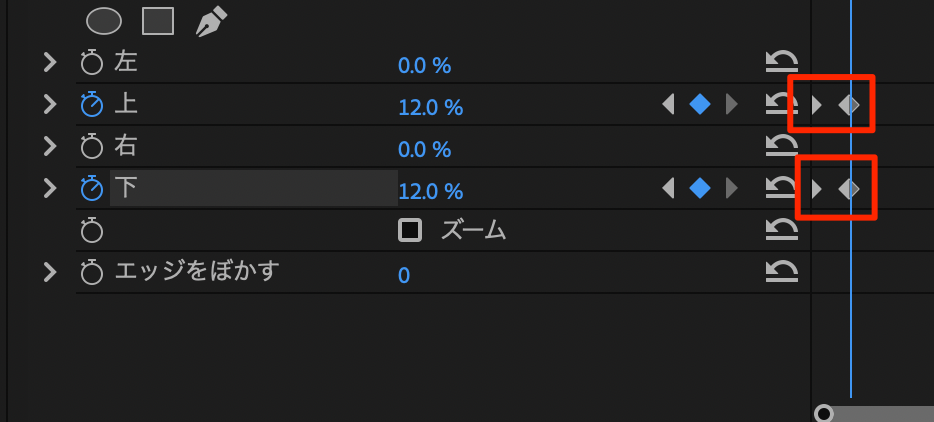Image resolution: width=934 pixels, height=422 pixels.
Task: Reset the エッジをぼかす parameter
Action: [781, 272]
